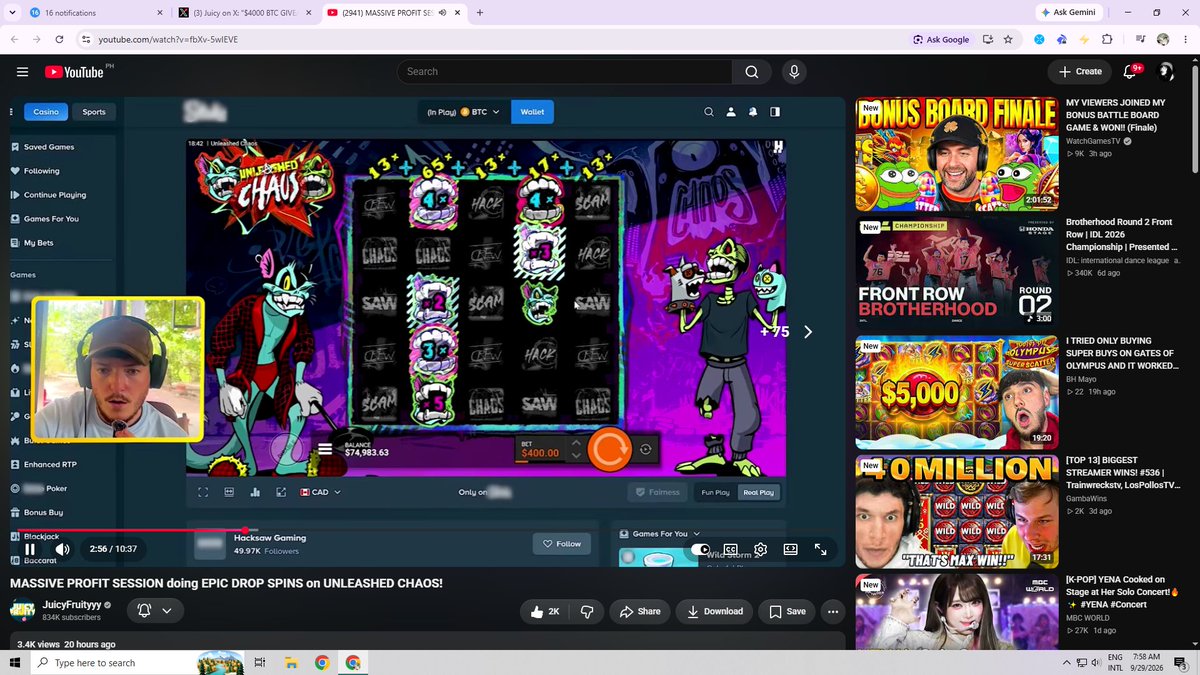
Task: Open the Front Row Brotherhood video thumbnail
Action: pos(957,272)
